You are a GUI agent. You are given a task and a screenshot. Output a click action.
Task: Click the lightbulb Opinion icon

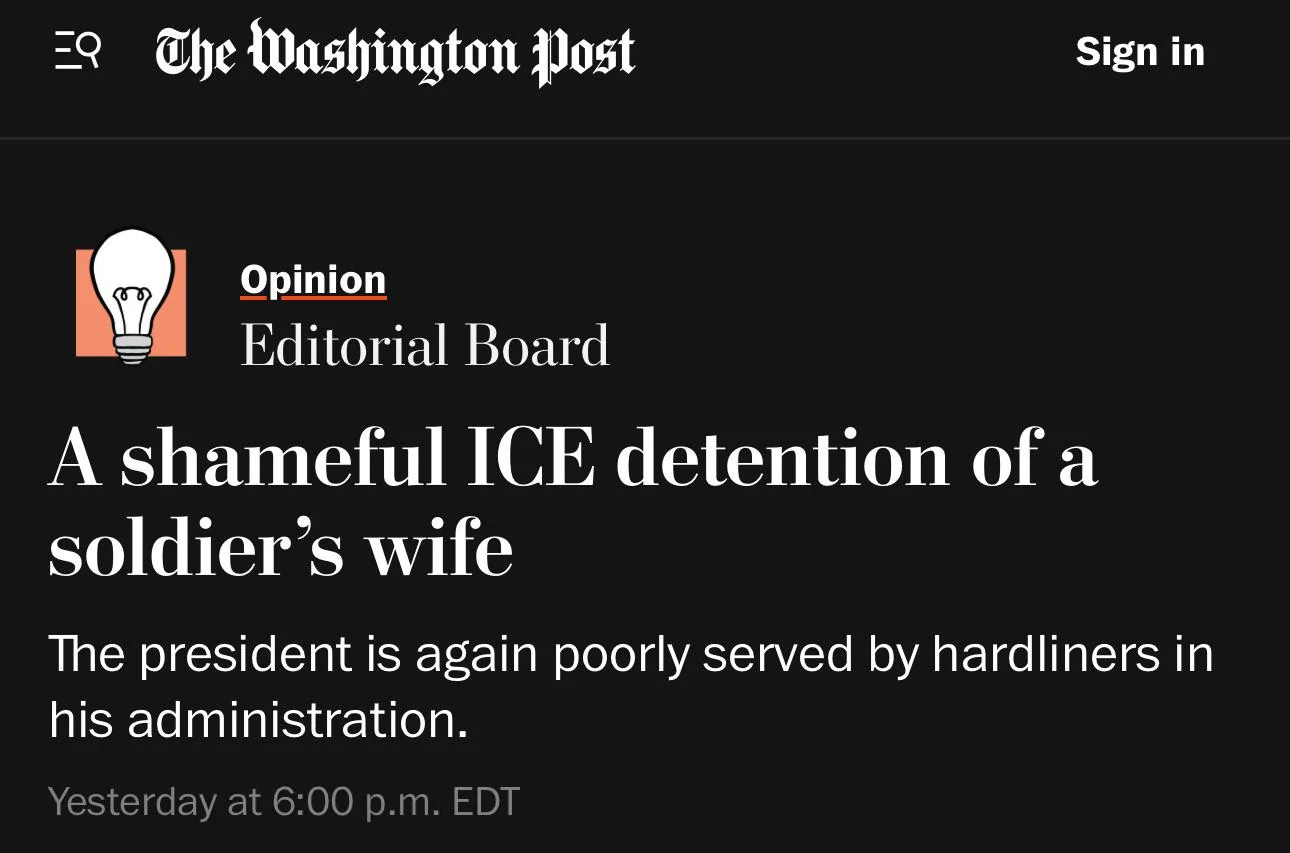coord(131,297)
